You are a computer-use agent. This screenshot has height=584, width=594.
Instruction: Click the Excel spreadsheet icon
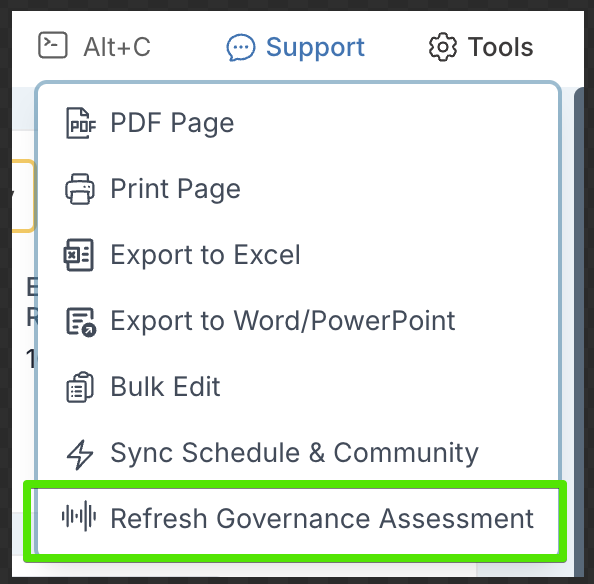78,255
